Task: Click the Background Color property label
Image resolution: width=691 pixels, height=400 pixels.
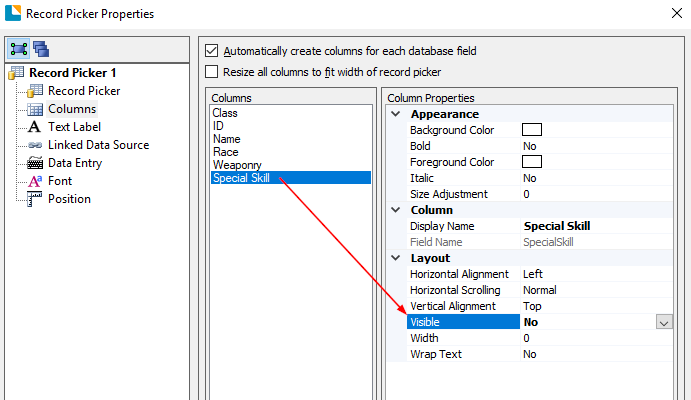Action: (x=452, y=130)
